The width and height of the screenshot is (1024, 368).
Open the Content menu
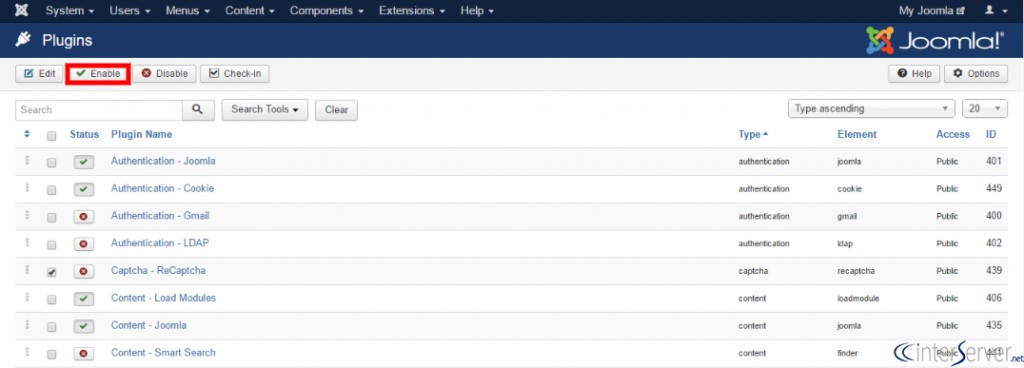[x=249, y=11]
